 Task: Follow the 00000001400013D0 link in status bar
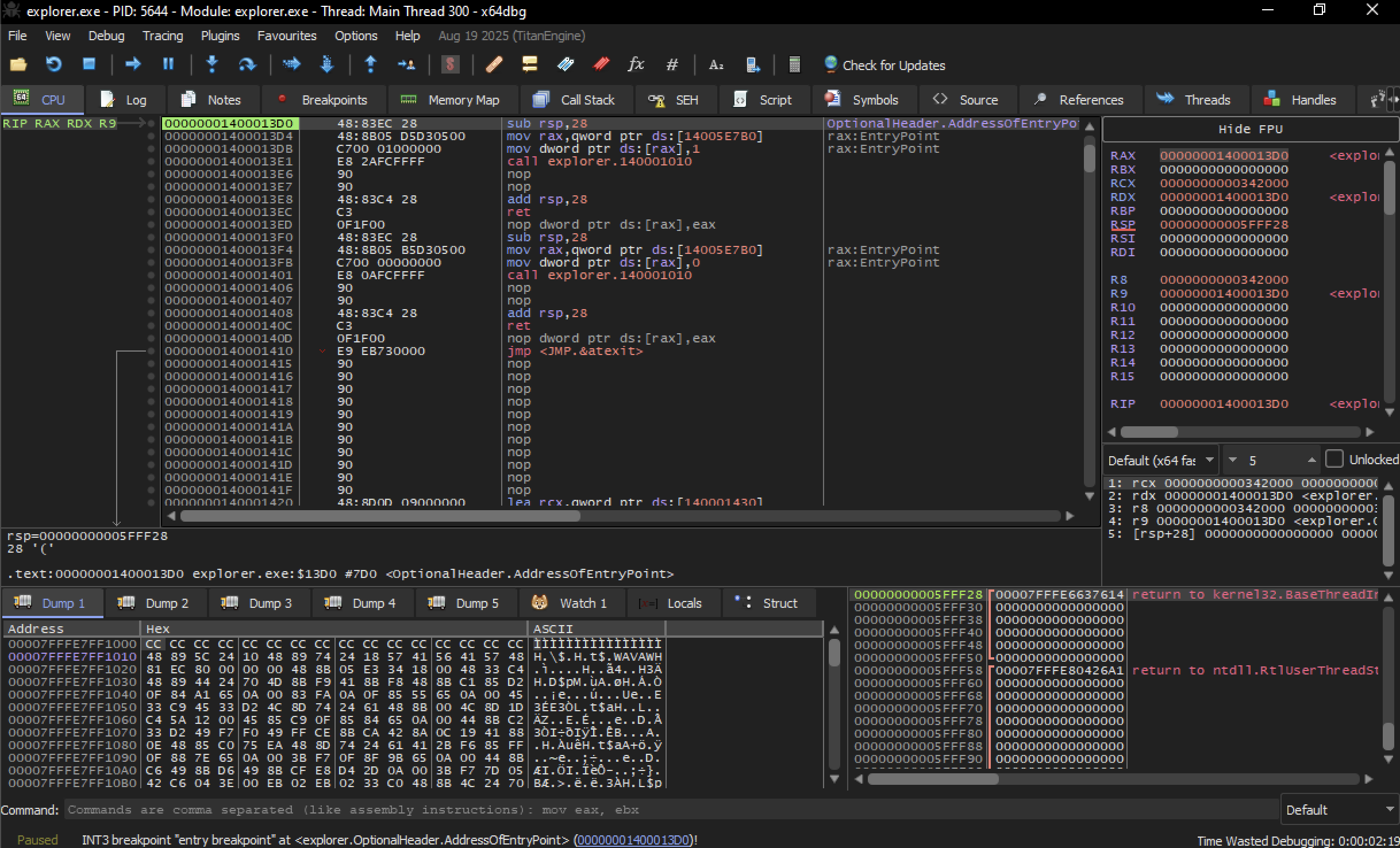[633, 839]
